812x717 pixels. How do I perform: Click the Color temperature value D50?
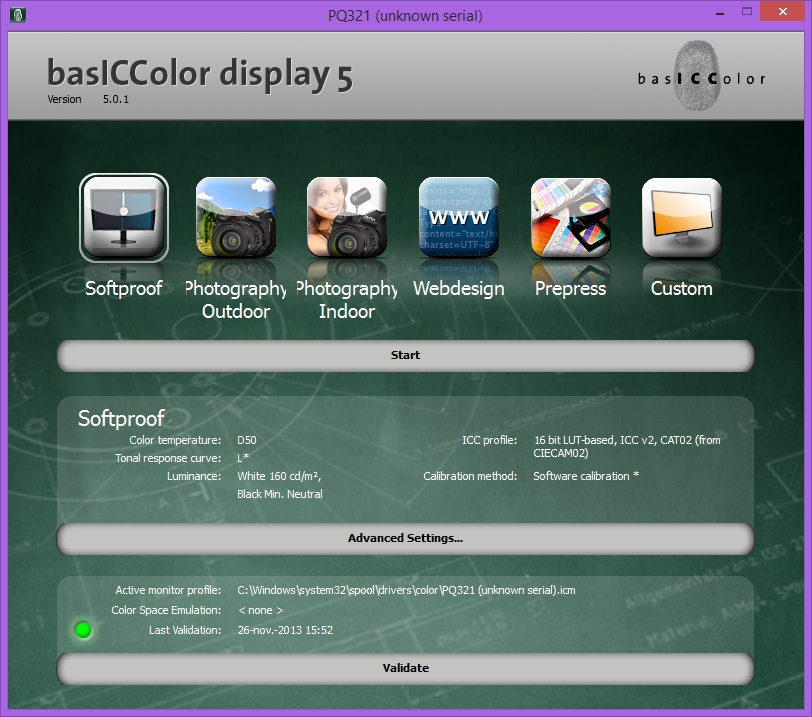coord(247,440)
